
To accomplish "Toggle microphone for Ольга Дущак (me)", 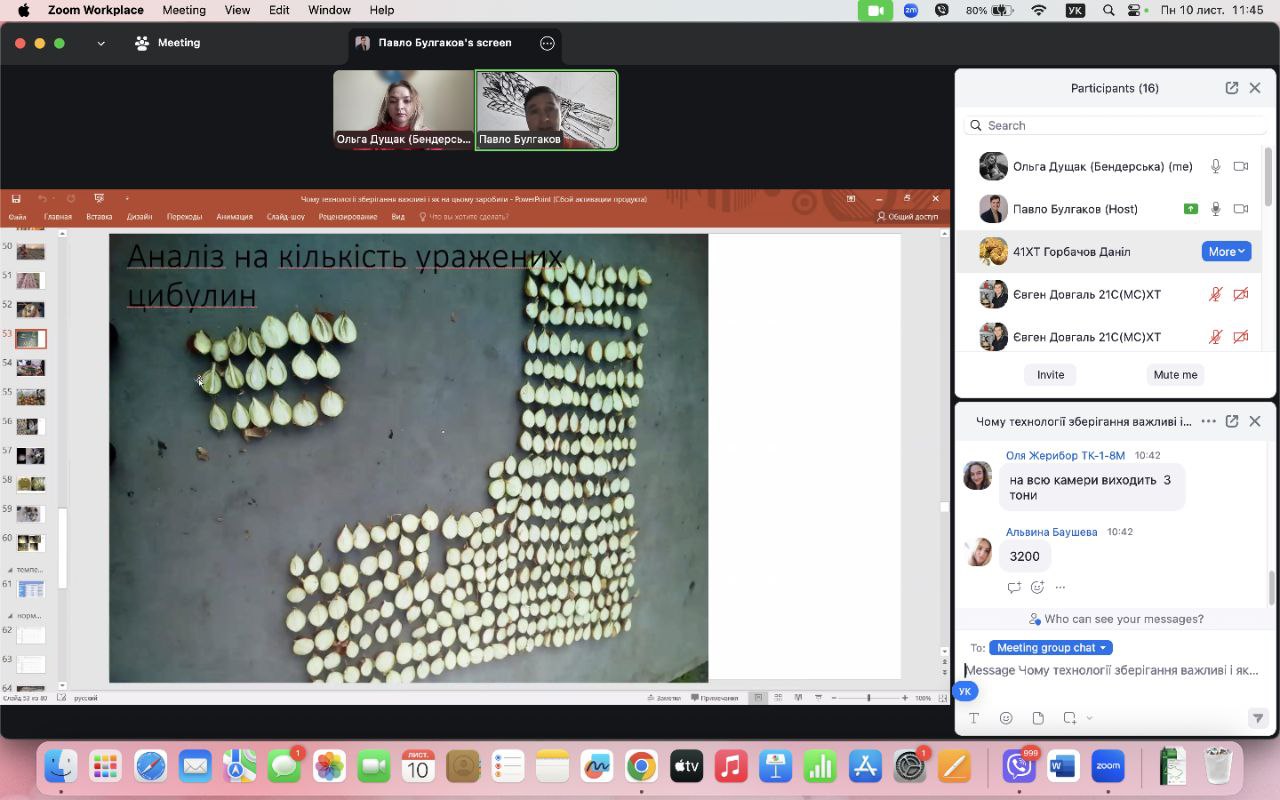I will [x=1216, y=167].
